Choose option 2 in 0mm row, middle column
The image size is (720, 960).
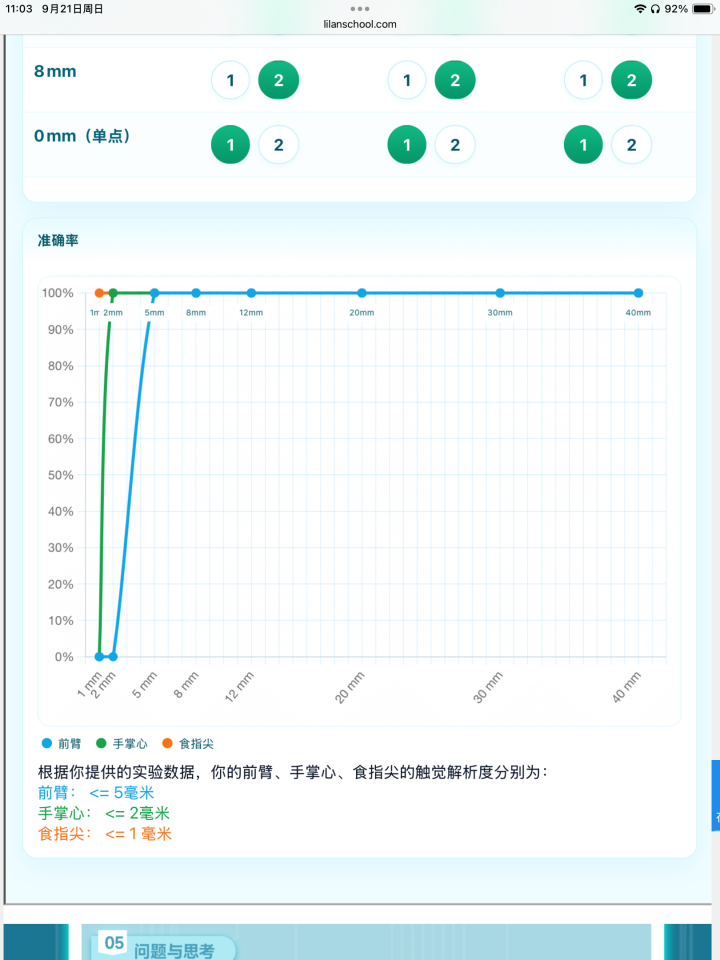coord(455,146)
